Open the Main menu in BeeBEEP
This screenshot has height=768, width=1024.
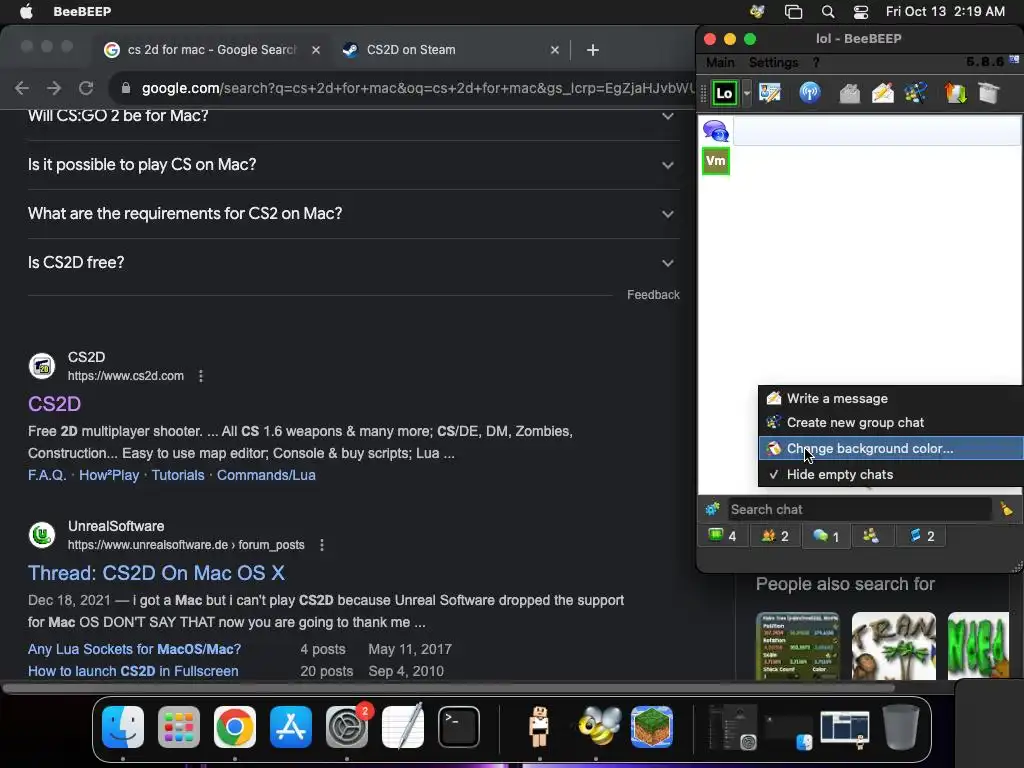720,63
